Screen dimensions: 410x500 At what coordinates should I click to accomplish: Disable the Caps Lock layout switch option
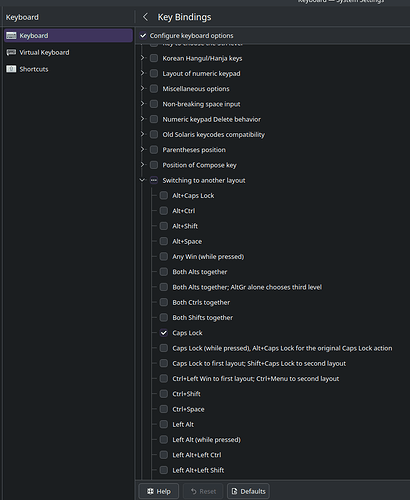[164, 333]
